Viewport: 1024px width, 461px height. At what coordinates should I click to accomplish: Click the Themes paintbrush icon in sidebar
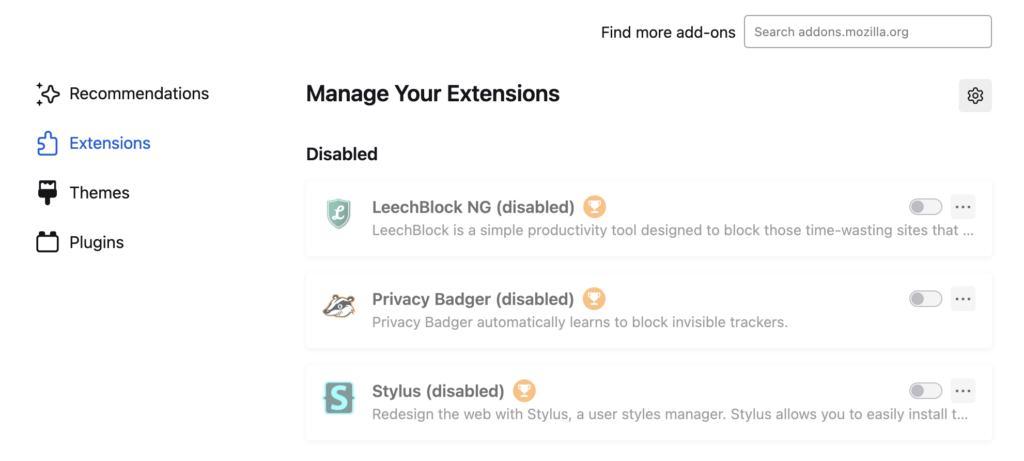tap(47, 193)
